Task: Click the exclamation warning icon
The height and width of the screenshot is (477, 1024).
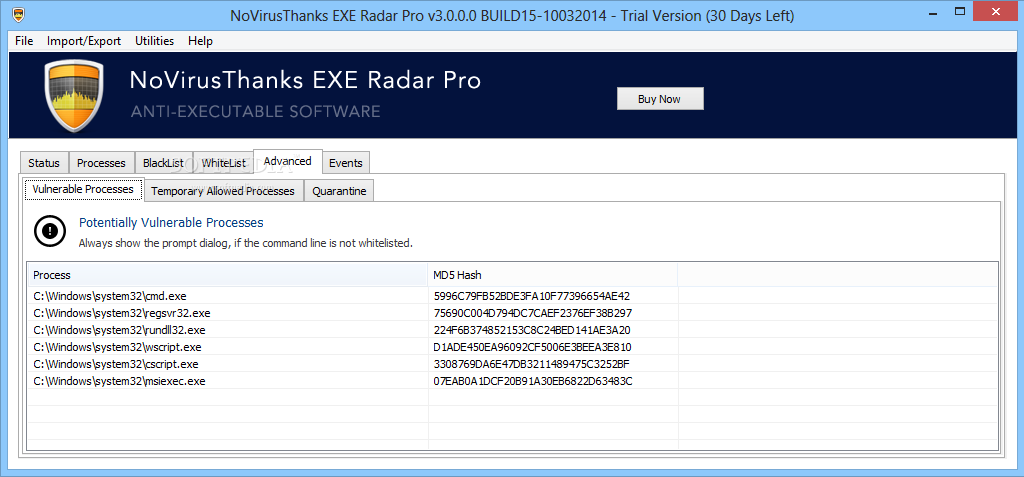Action: tap(50, 231)
